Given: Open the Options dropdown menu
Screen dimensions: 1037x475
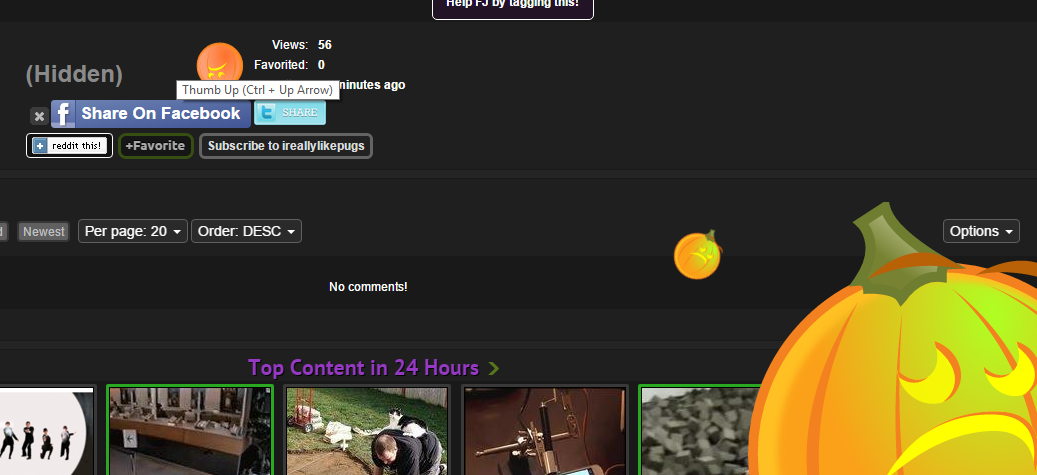Looking at the screenshot, I should tap(980, 231).
